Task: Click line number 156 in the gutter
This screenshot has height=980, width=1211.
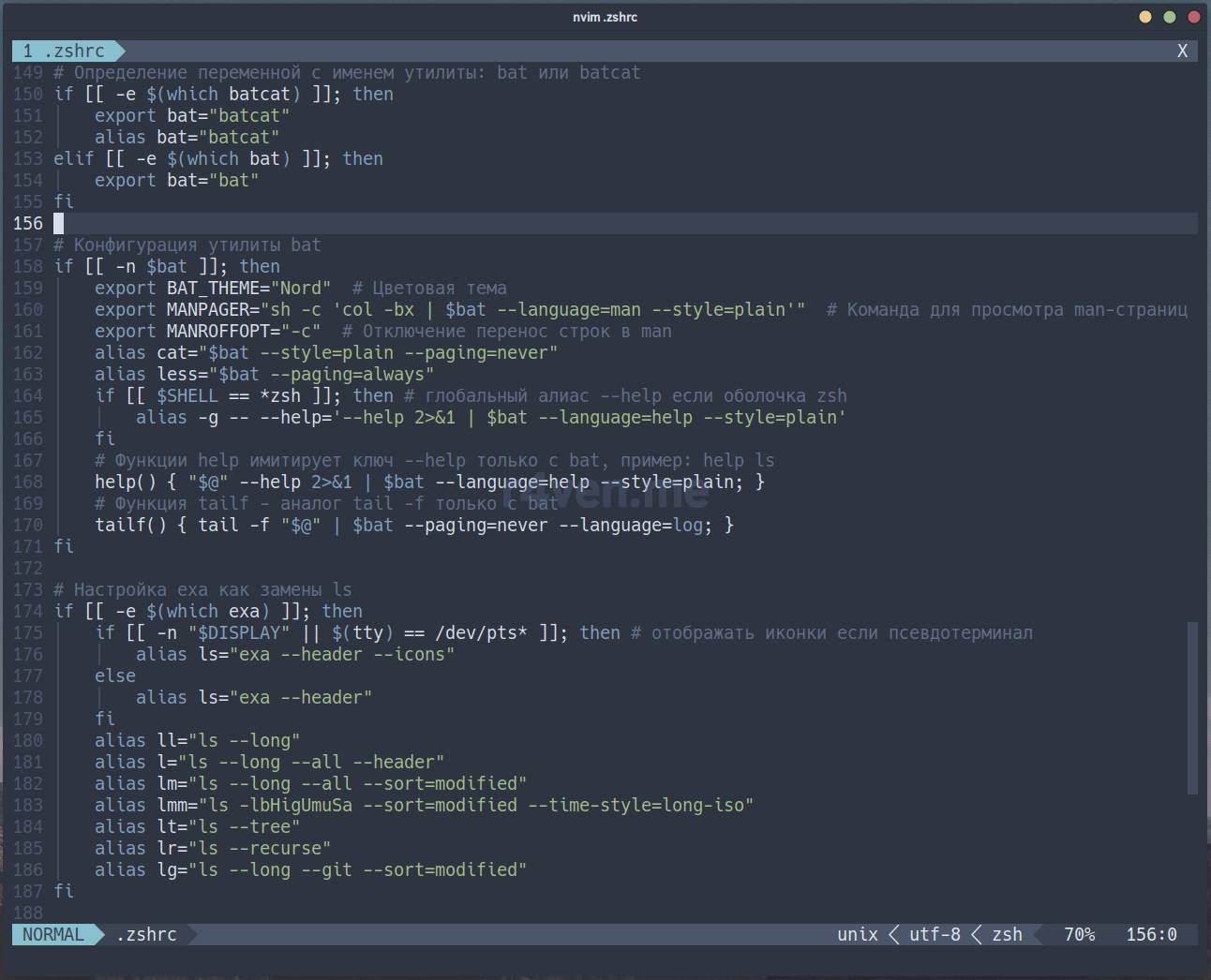Action: [28, 223]
